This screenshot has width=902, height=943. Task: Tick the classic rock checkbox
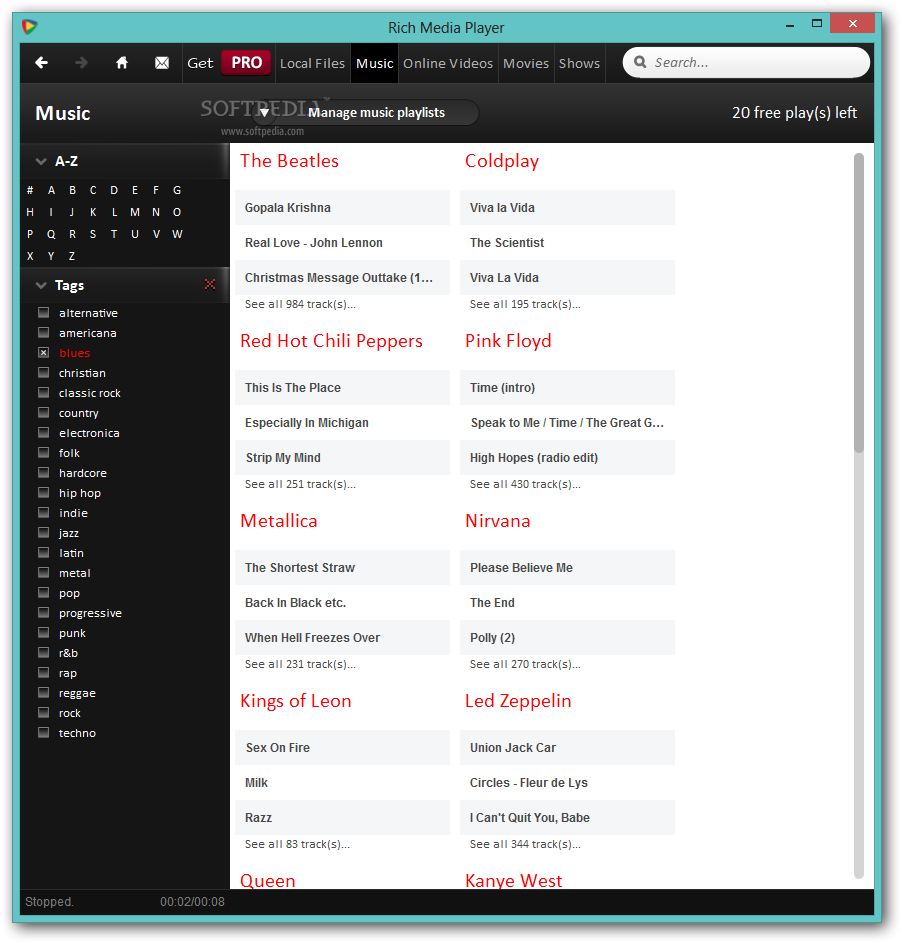pyautogui.click(x=43, y=393)
